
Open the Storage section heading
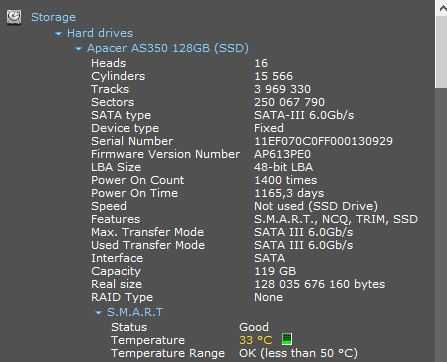pos(53,17)
